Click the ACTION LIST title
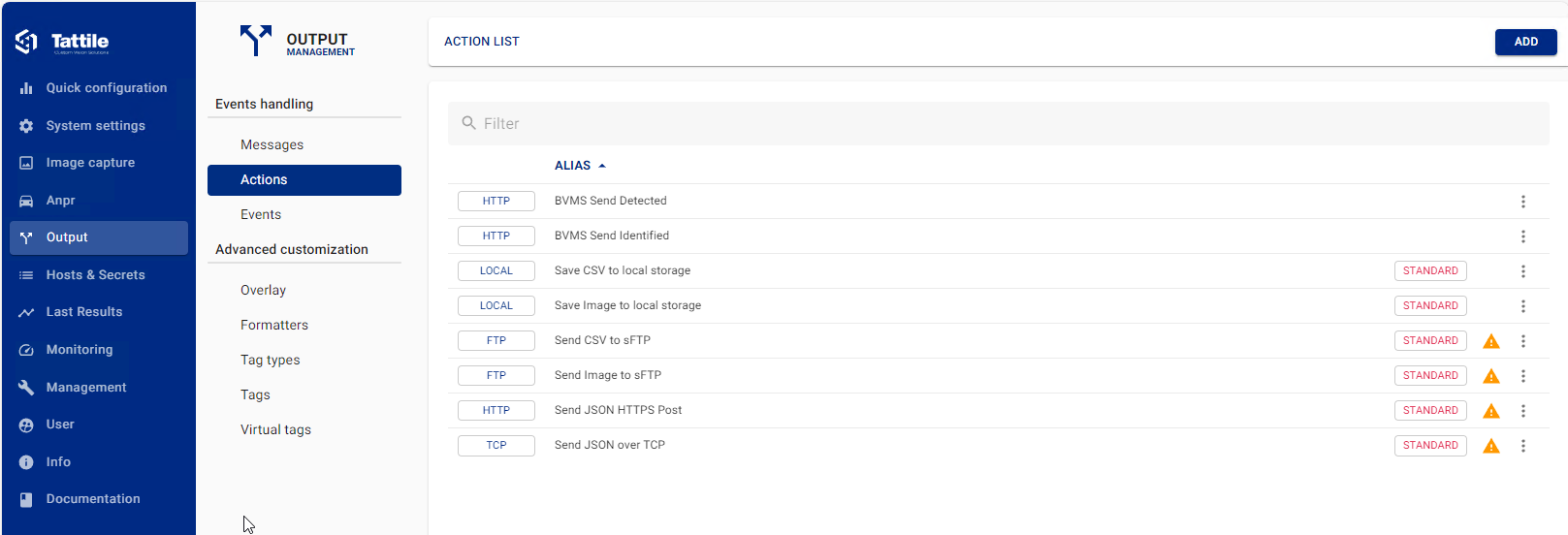The image size is (1568, 535). pyautogui.click(x=482, y=42)
